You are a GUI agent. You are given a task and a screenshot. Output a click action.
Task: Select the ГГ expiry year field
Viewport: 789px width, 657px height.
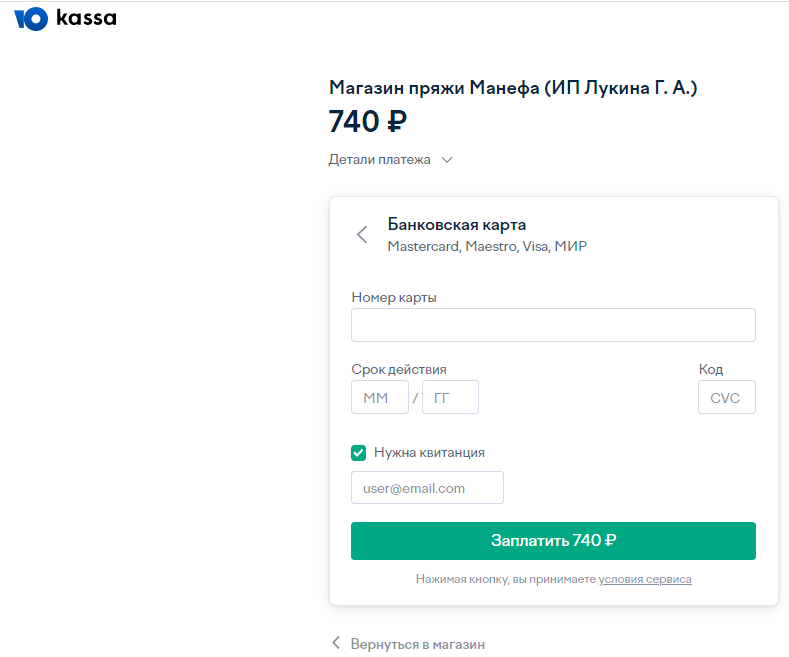(x=450, y=397)
